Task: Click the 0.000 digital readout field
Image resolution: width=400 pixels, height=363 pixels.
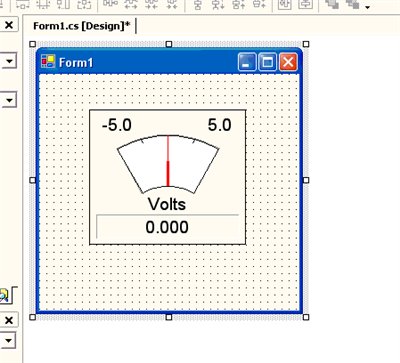Action: point(168,227)
